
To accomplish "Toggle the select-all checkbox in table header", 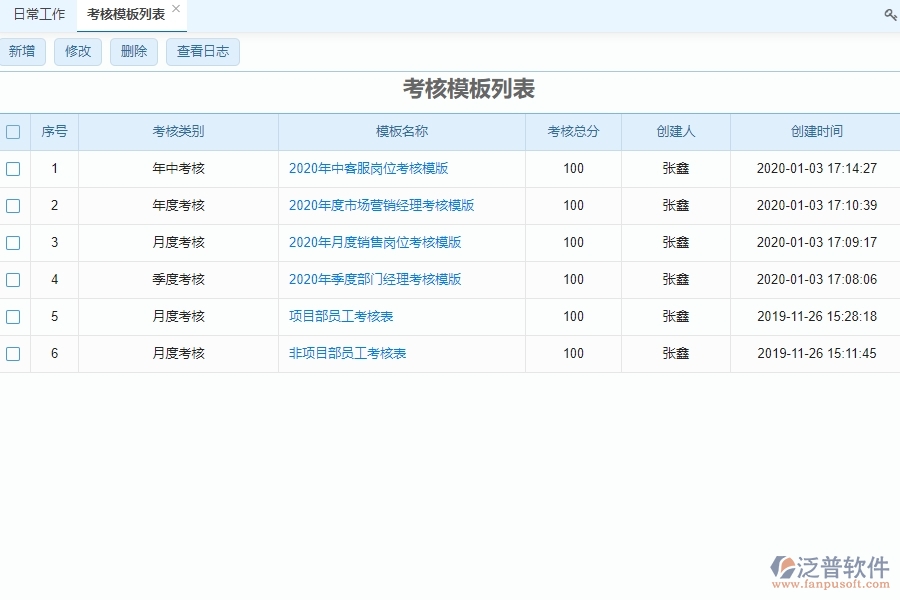I will tap(14, 131).
